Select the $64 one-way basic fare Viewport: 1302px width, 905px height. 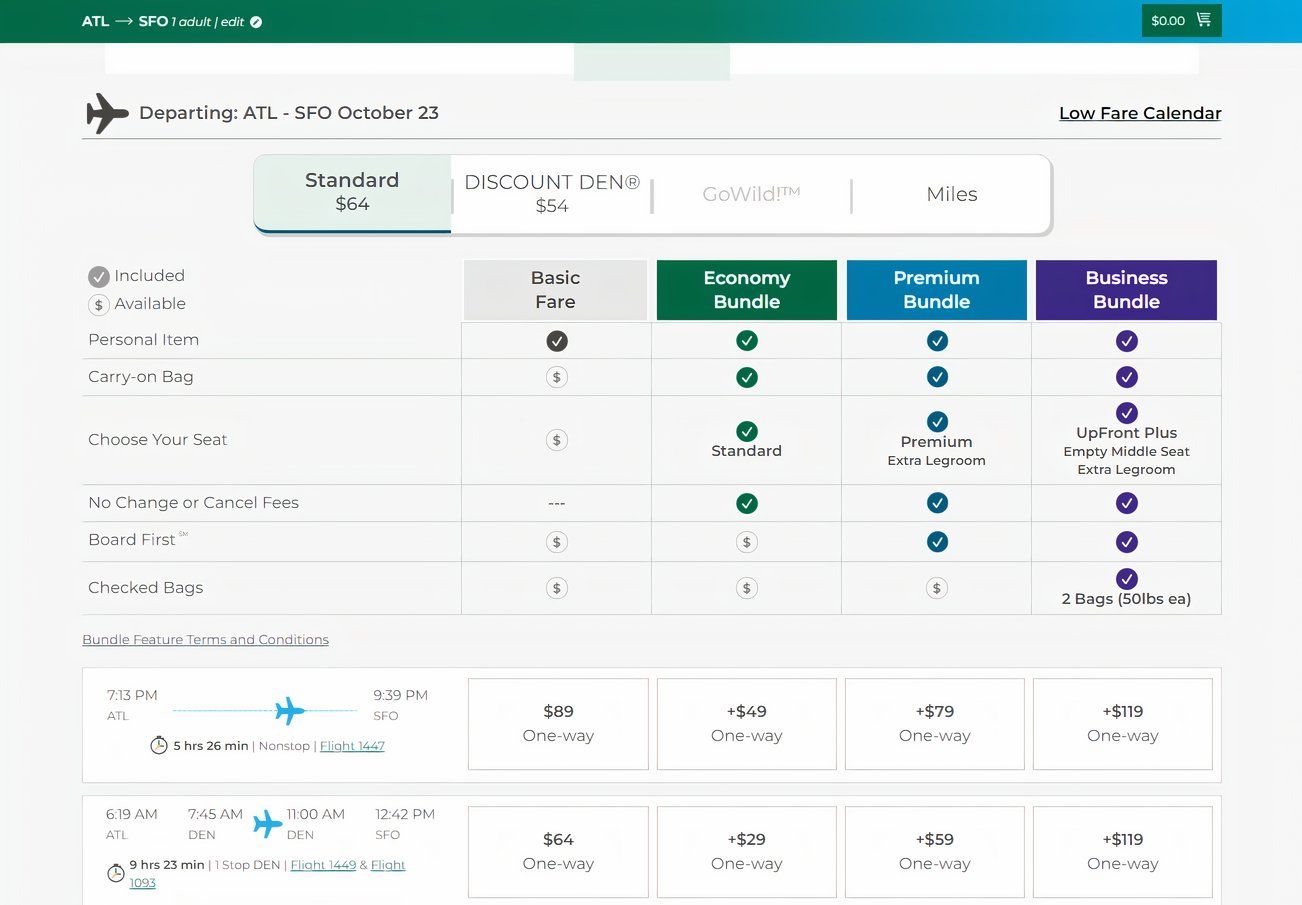(x=558, y=852)
